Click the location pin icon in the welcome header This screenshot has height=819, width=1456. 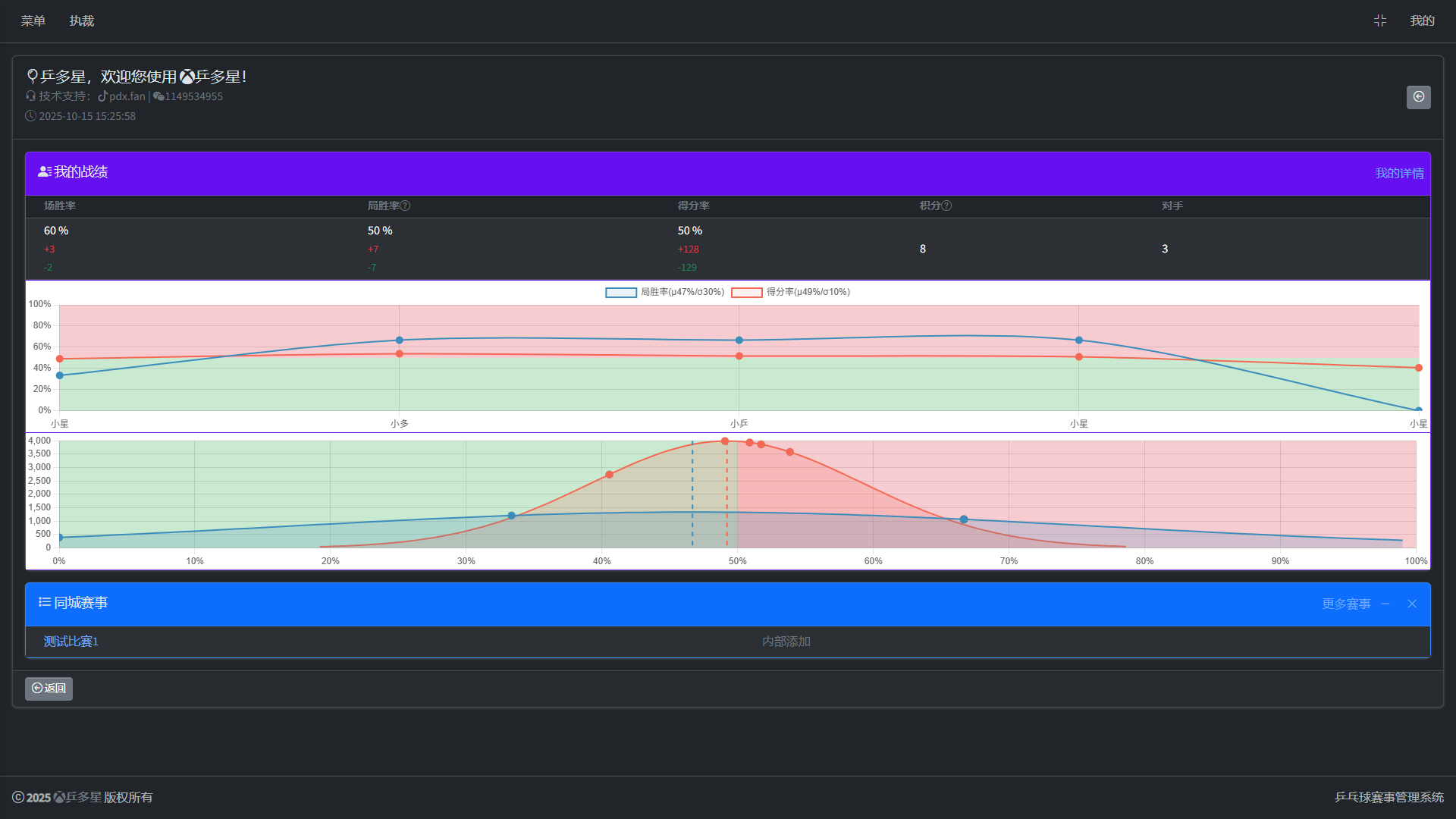(32, 76)
